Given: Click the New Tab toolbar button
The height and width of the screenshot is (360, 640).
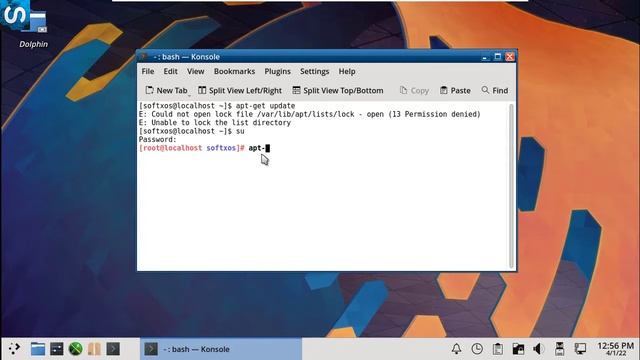Looking at the screenshot, I should click(166, 90).
